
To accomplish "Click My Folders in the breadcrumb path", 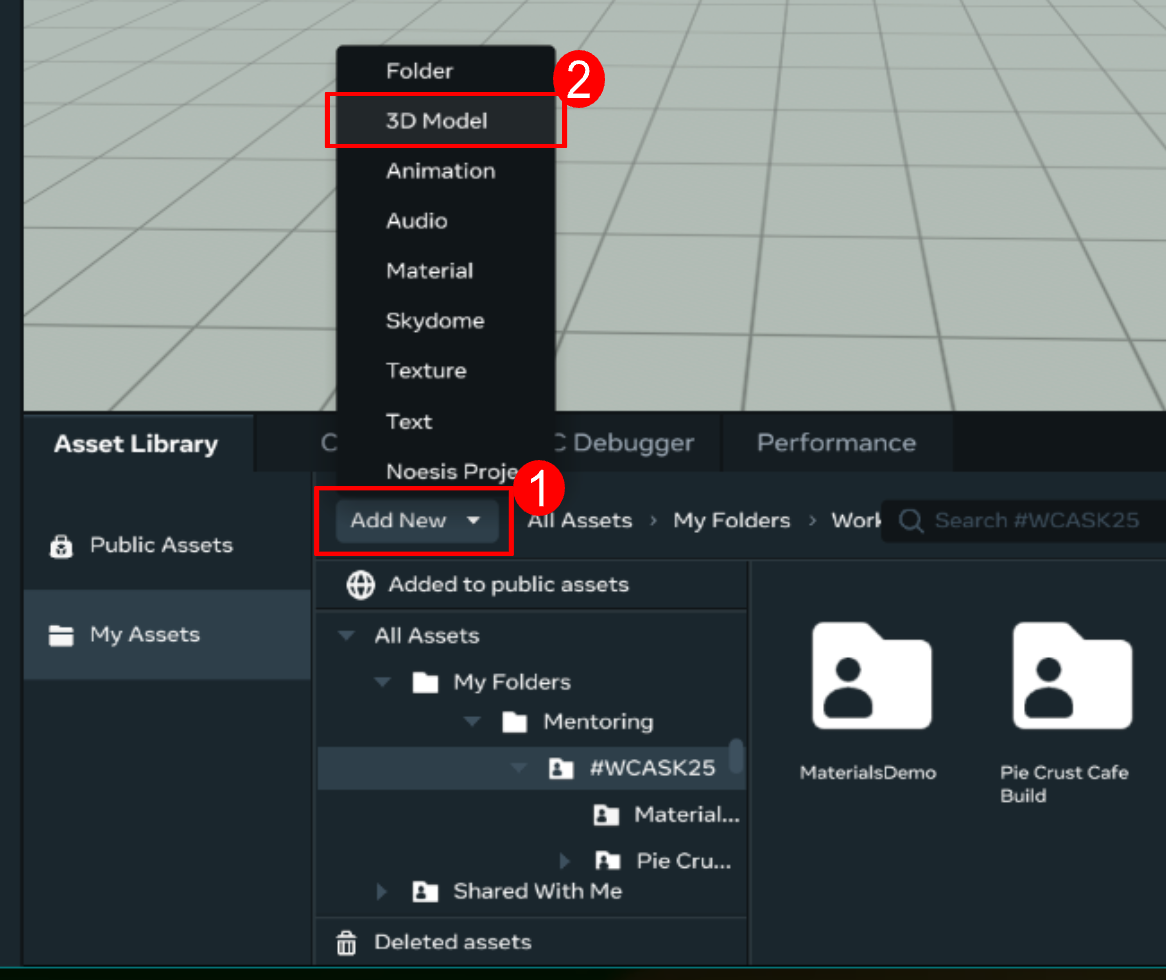I will [731, 521].
